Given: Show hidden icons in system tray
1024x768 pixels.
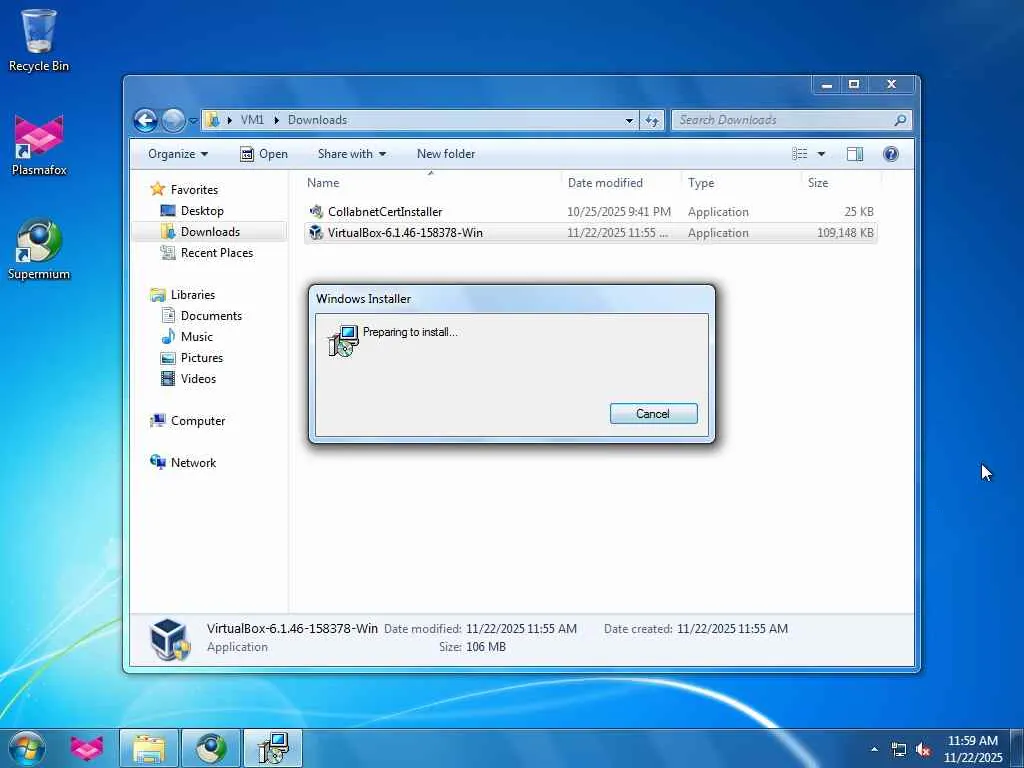Looking at the screenshot, I should click(x=874, y=749).
